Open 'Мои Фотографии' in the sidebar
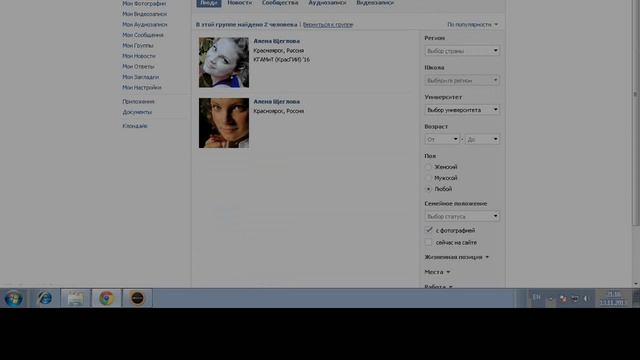Viewport: 640px width, 360px height. (144, 4)
